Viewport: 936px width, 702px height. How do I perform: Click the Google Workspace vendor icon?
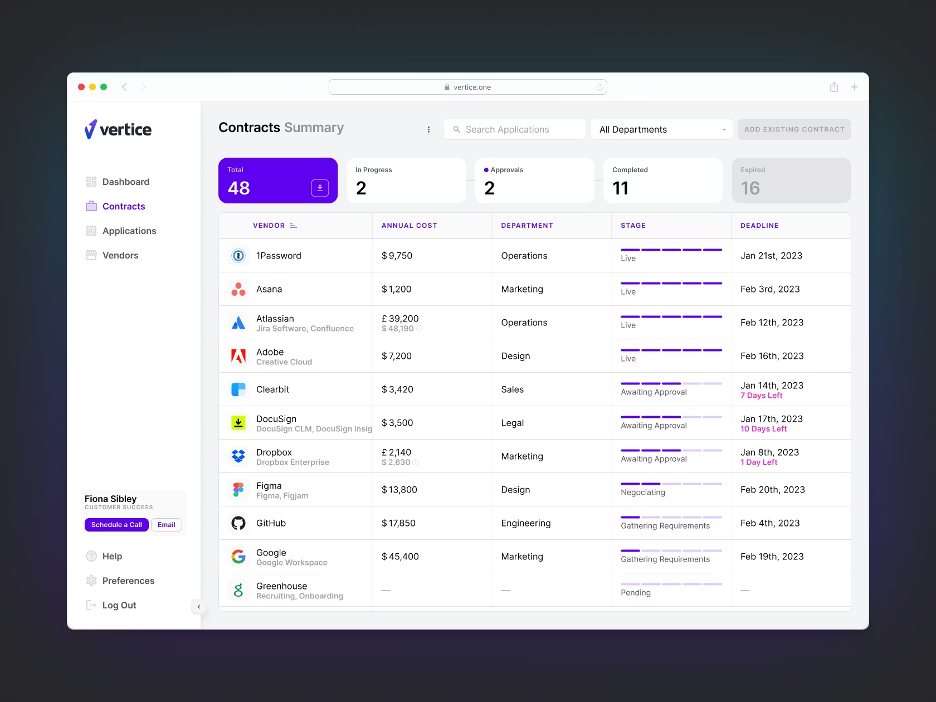[238, 556]
